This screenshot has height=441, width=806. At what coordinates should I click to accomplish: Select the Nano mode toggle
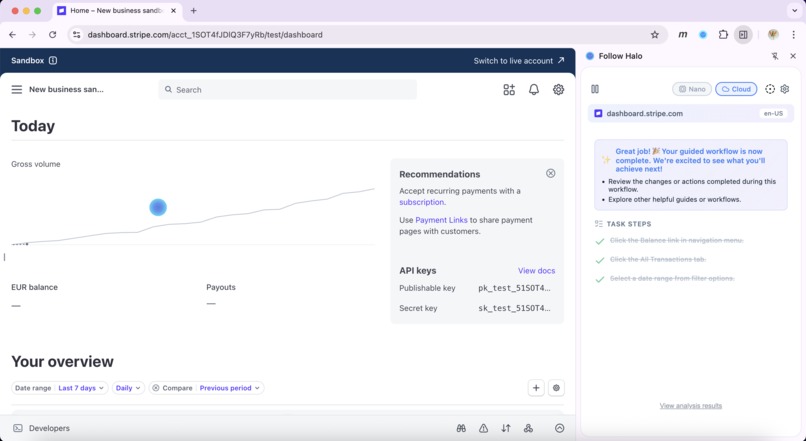click(x=692, y=89)
